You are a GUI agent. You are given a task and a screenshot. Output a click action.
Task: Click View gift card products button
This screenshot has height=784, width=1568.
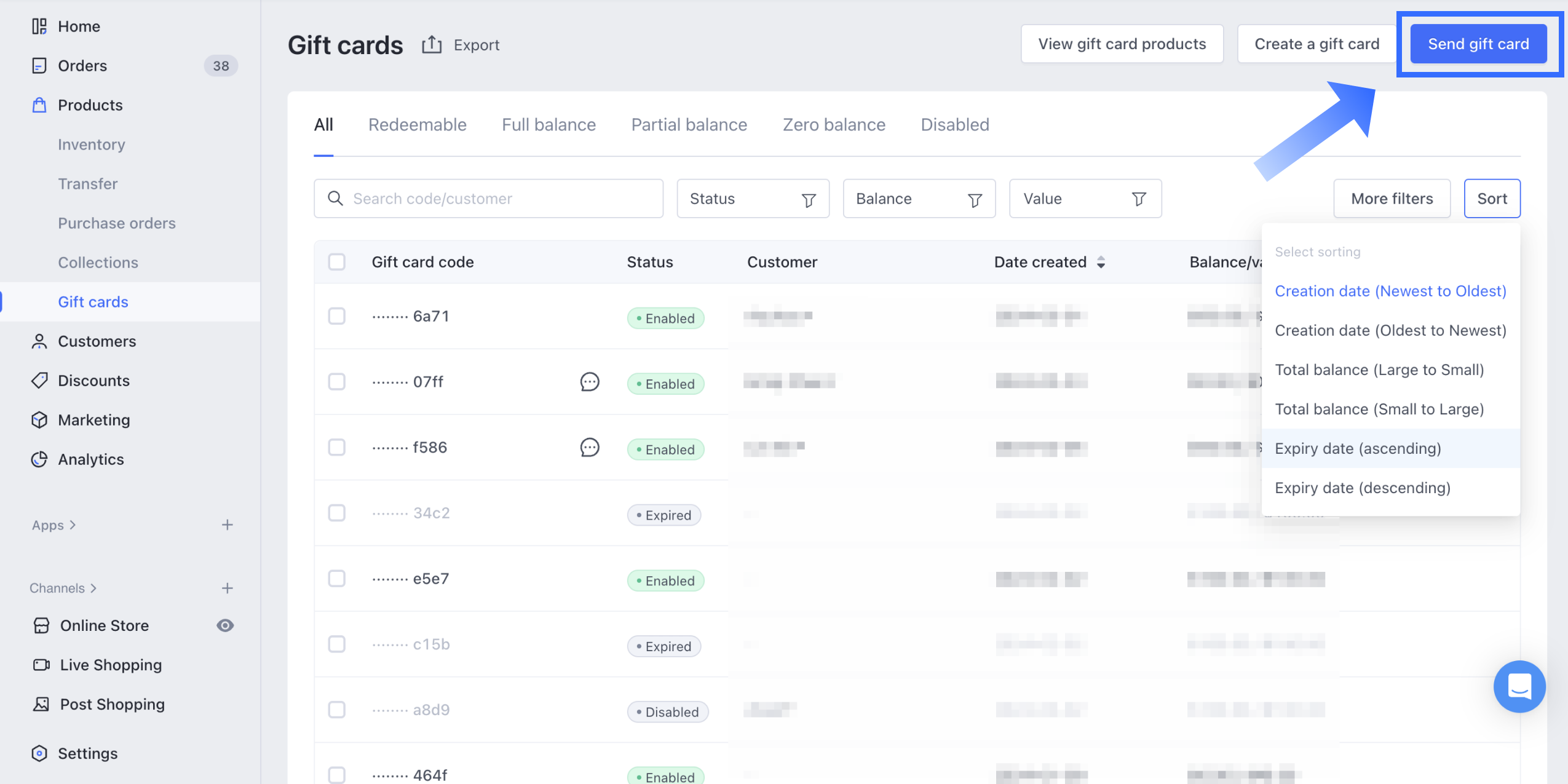(x=1122, y=44)
